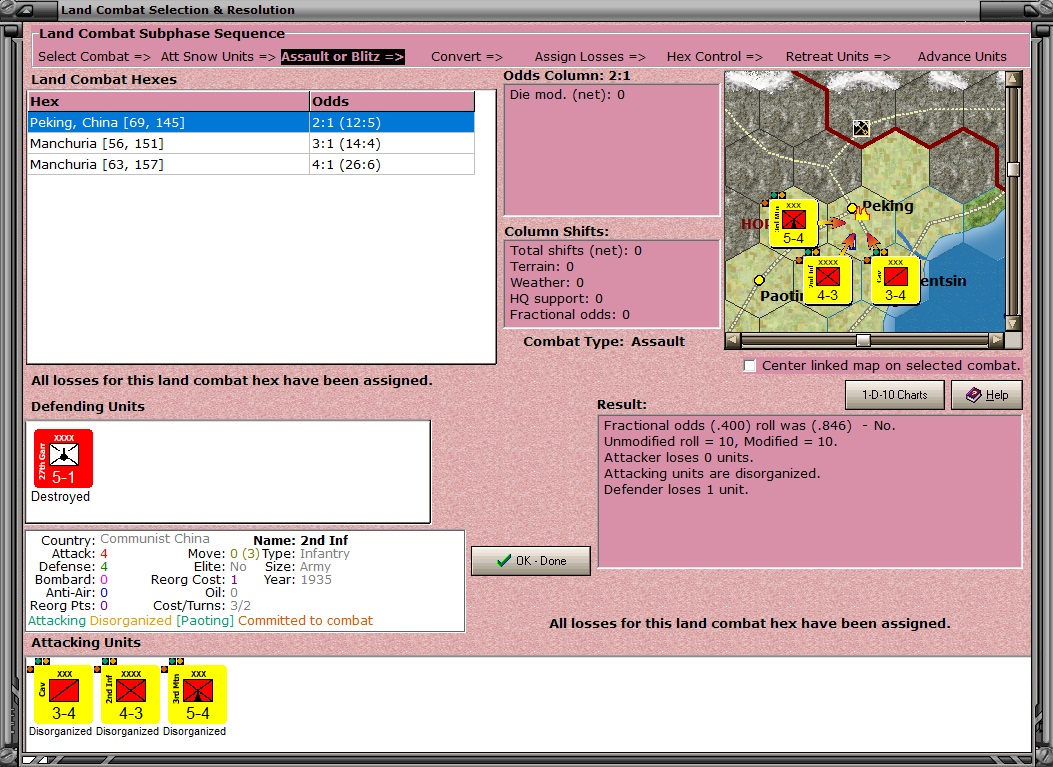Select the Cav 3-4 attacking unit counter
This screenshot has height=767, width=1053.
63,694
